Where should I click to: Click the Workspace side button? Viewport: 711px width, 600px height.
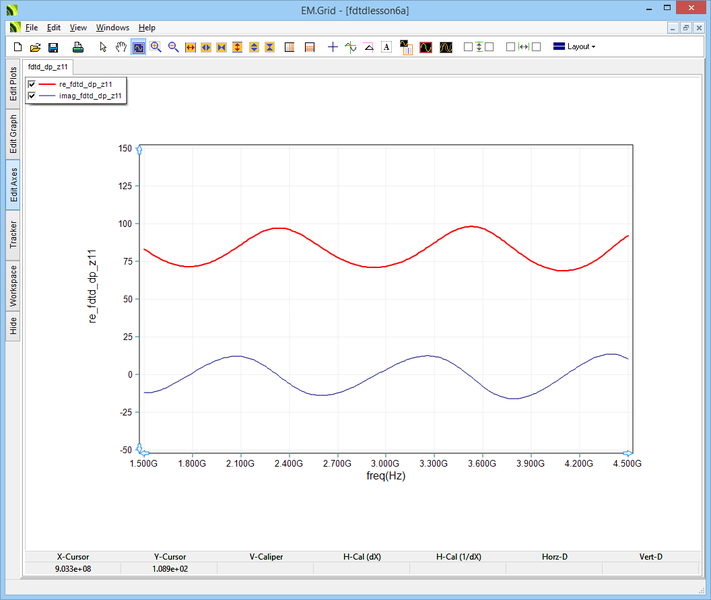(x=13, y=286)
